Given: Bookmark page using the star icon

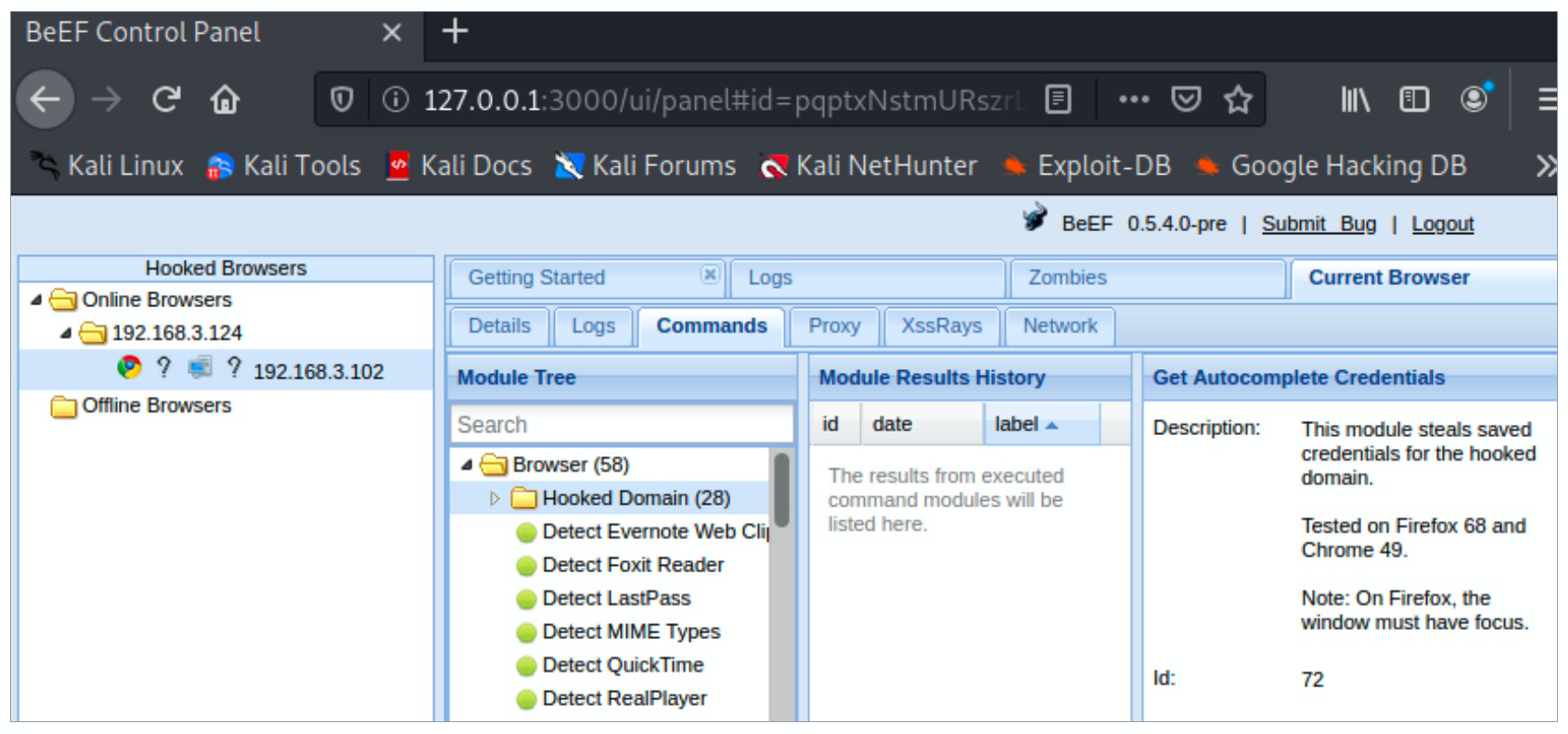Looking at the screenshot, I should tap(1238, 99).
